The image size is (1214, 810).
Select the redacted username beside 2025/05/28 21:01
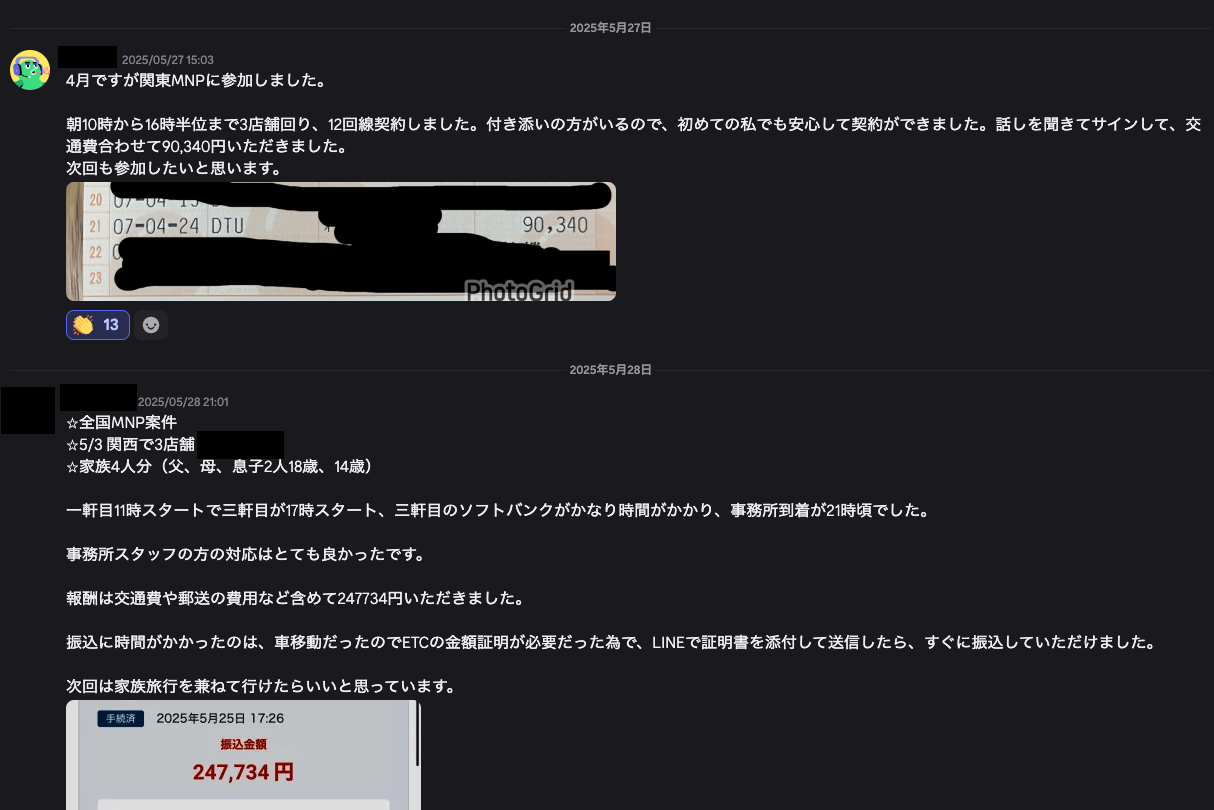tap(98, 398)
